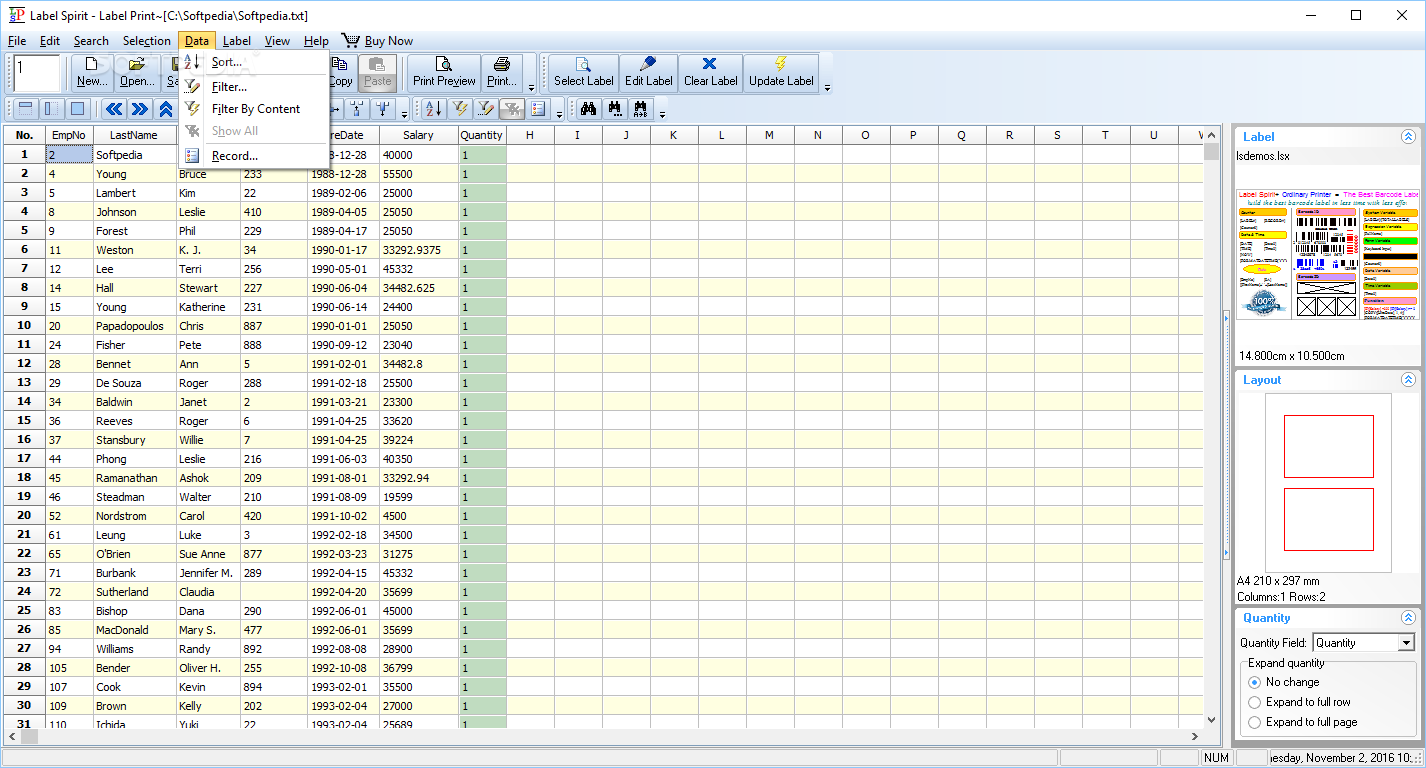Click the Edit Label toolbar button
This screenshot has width=1426, height=768.
click(648, 73)
